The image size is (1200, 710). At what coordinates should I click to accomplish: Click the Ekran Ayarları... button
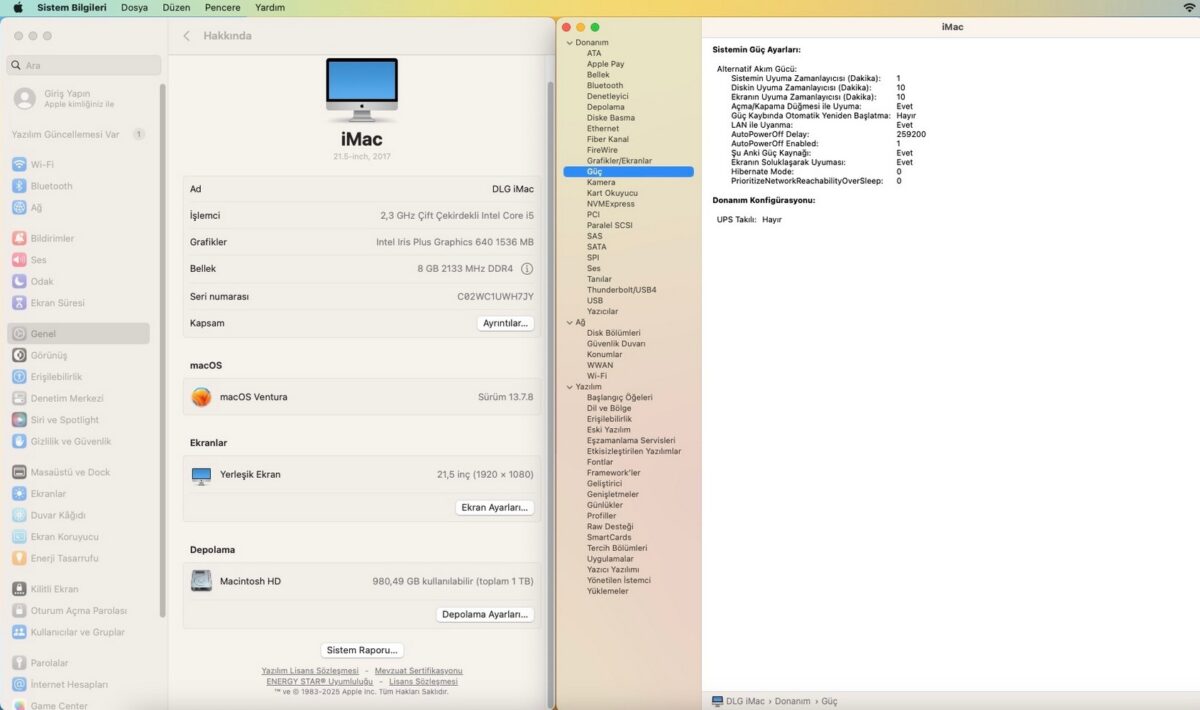494,508
